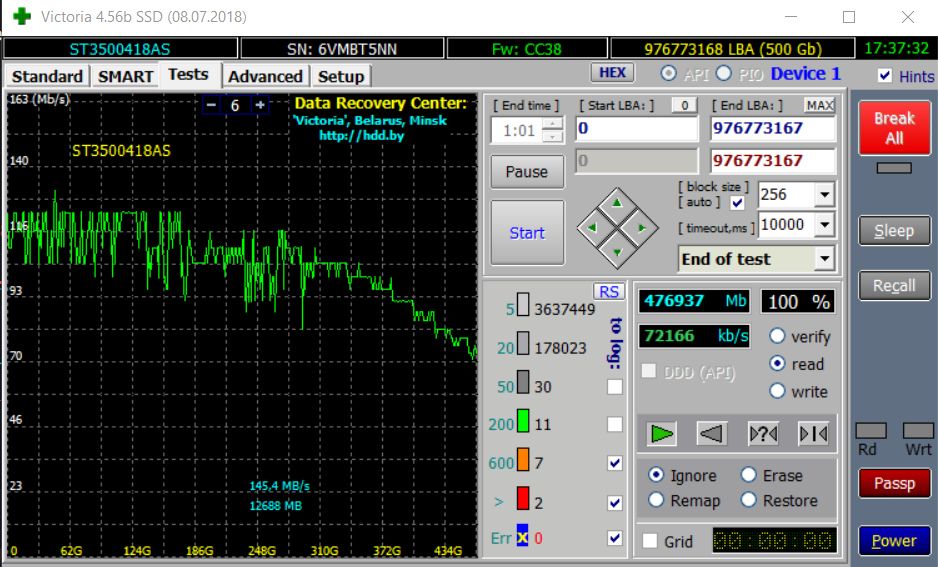Toggle the Hints checkbox

click(885, 76)
